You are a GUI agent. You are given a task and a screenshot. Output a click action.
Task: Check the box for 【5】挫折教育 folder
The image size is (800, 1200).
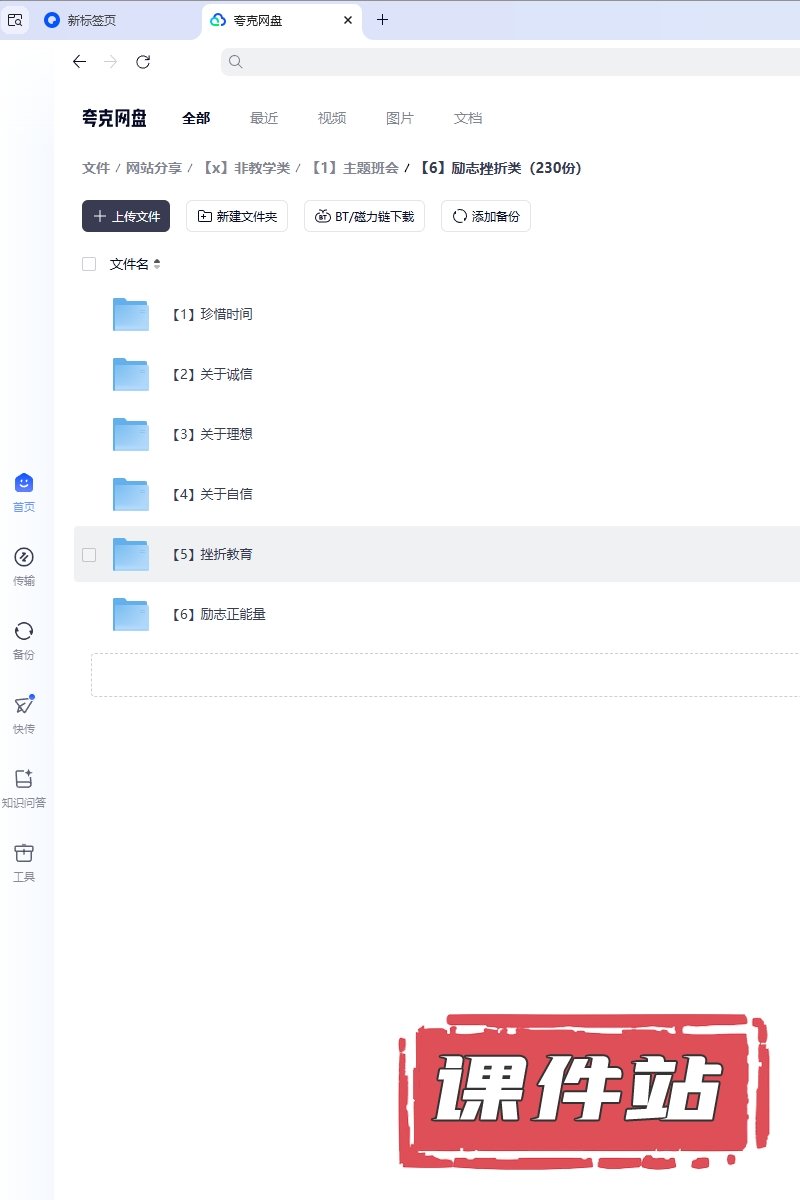(89, 554)
